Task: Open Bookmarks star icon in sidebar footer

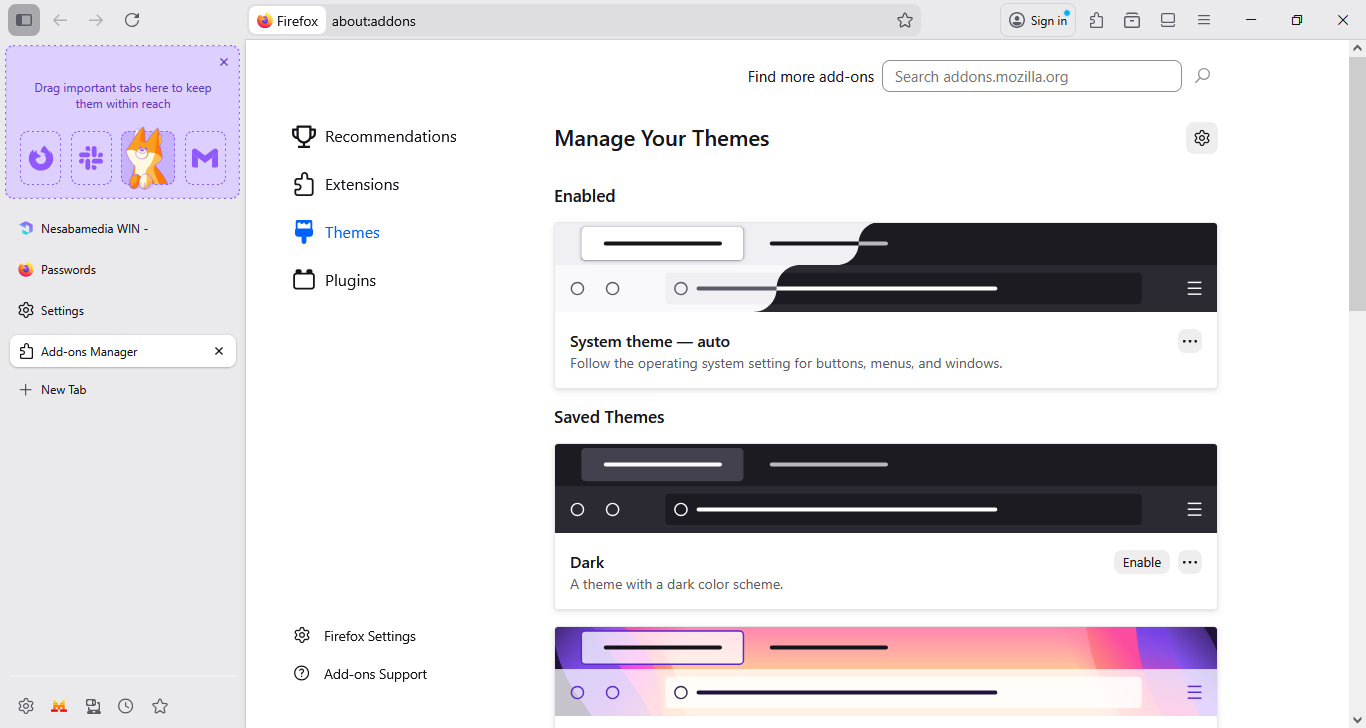Action: [x=160, y=706]
